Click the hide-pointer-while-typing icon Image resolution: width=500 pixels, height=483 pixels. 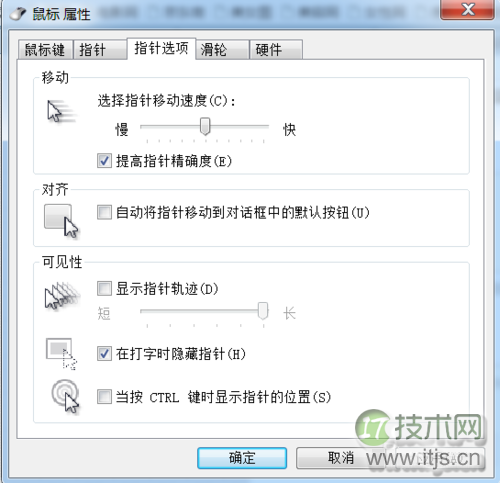click(62, 354)
